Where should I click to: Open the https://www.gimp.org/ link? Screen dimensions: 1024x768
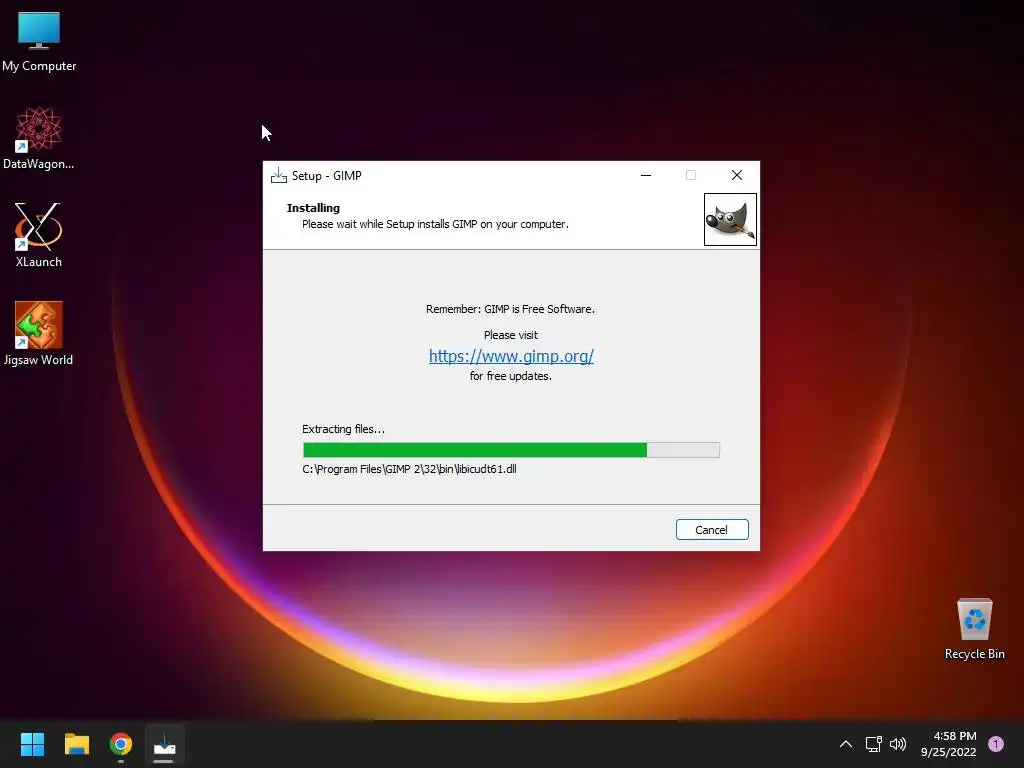[x=511, y=356]
